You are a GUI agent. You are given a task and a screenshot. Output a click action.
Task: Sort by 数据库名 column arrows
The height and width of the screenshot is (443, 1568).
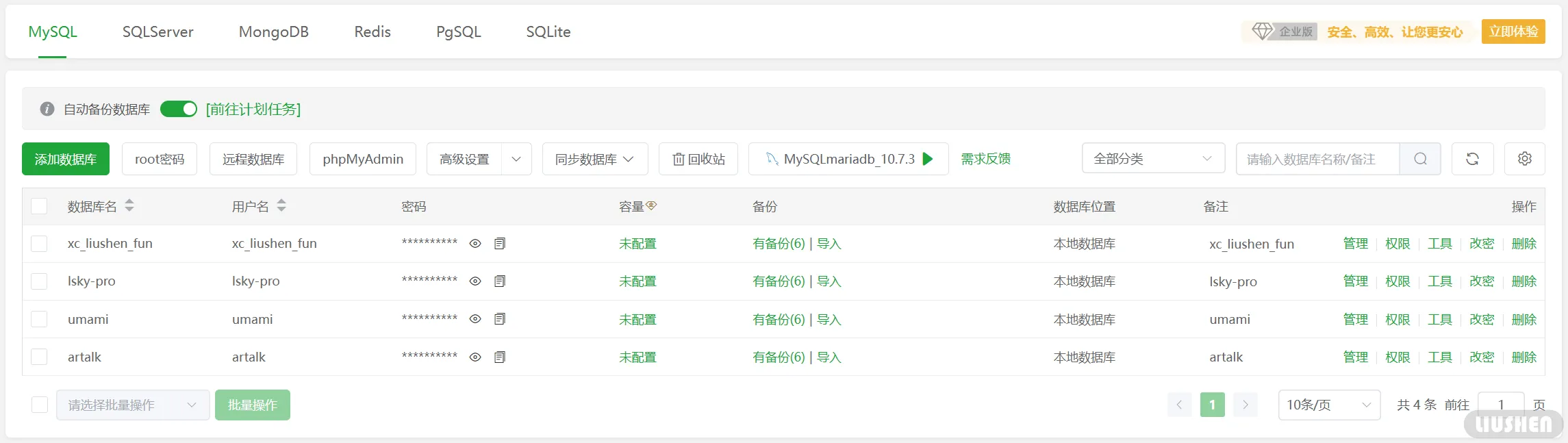point(129,205)
